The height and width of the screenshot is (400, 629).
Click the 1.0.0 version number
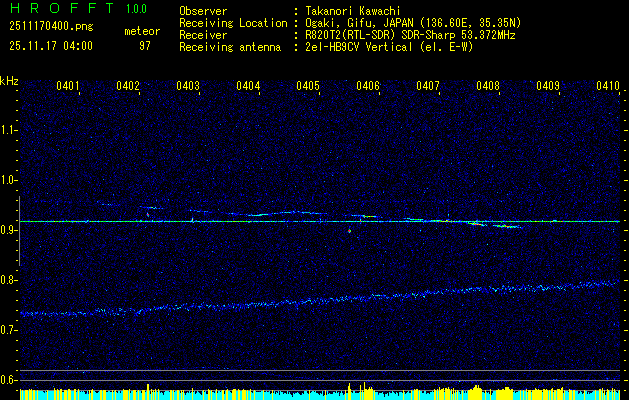[136, 9]
